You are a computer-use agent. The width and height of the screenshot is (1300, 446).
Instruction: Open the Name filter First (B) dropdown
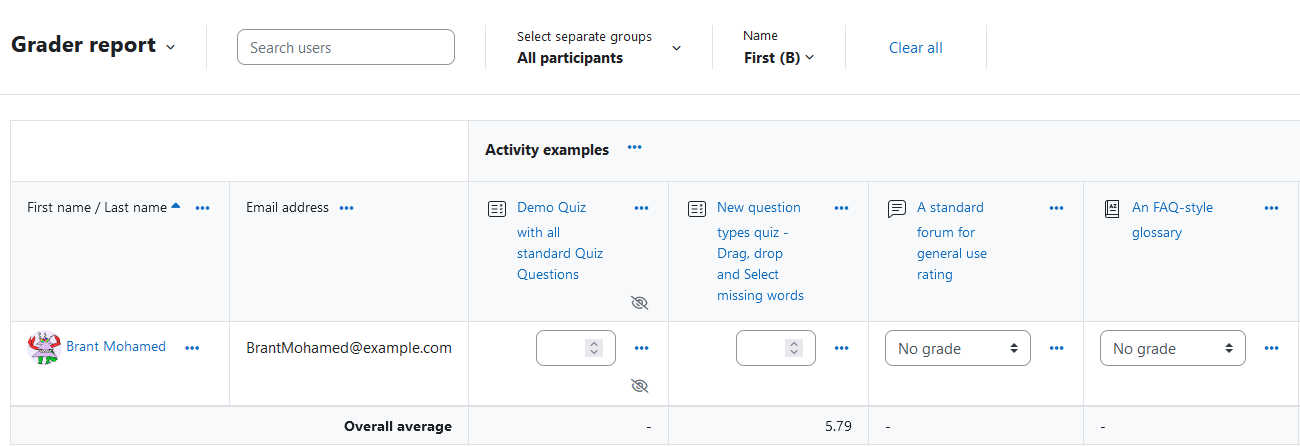coord(779,58)
